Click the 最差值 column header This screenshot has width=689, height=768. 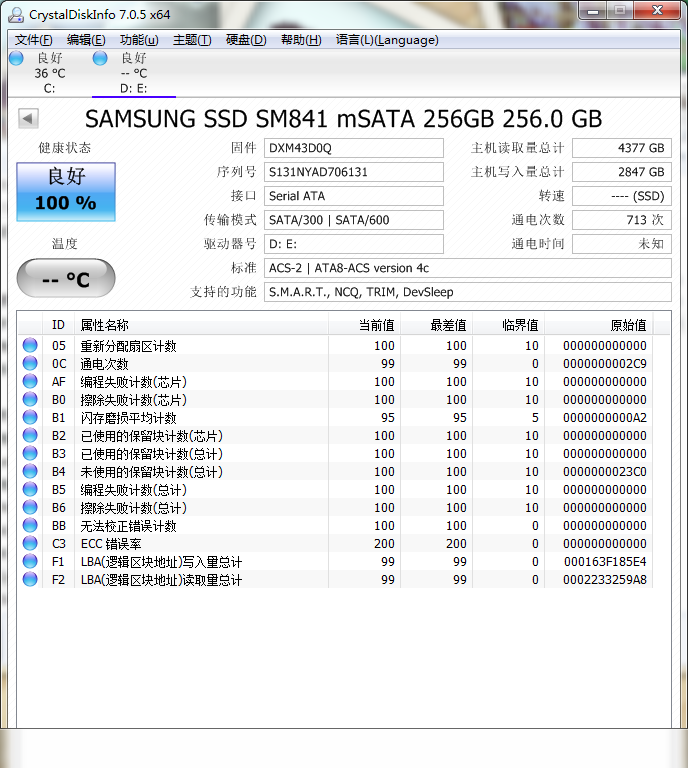click(x=437, y=325)
